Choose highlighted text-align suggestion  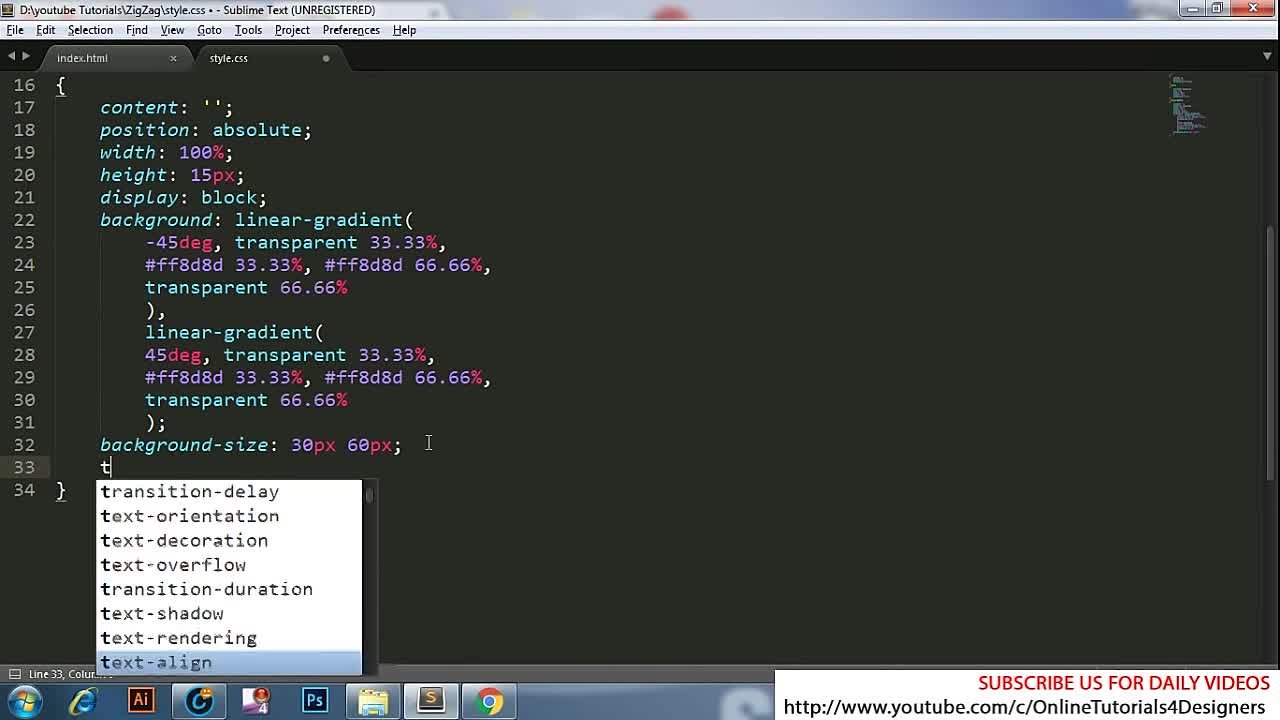click(229, 663)
